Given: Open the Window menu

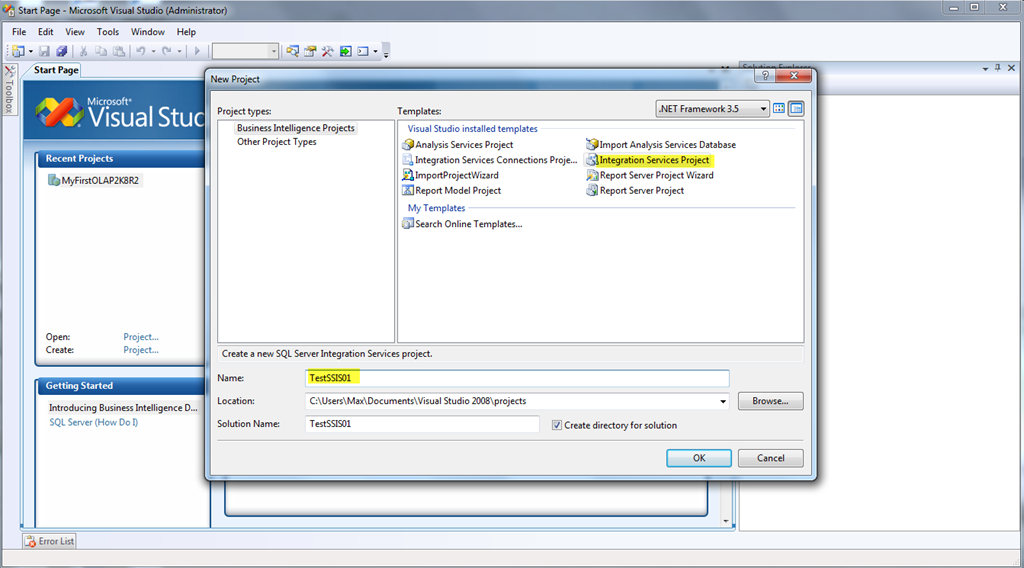Looking at the screenshot, I should click(148, 31).
